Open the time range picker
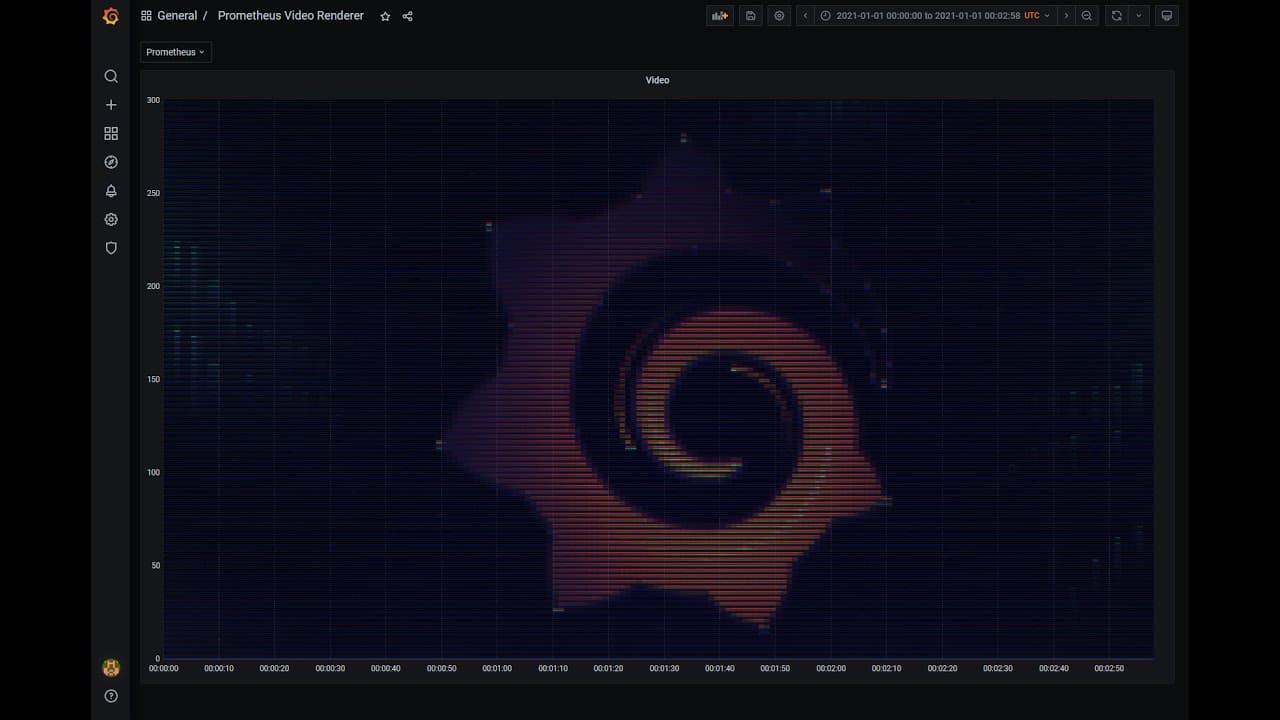 (935, 16)
